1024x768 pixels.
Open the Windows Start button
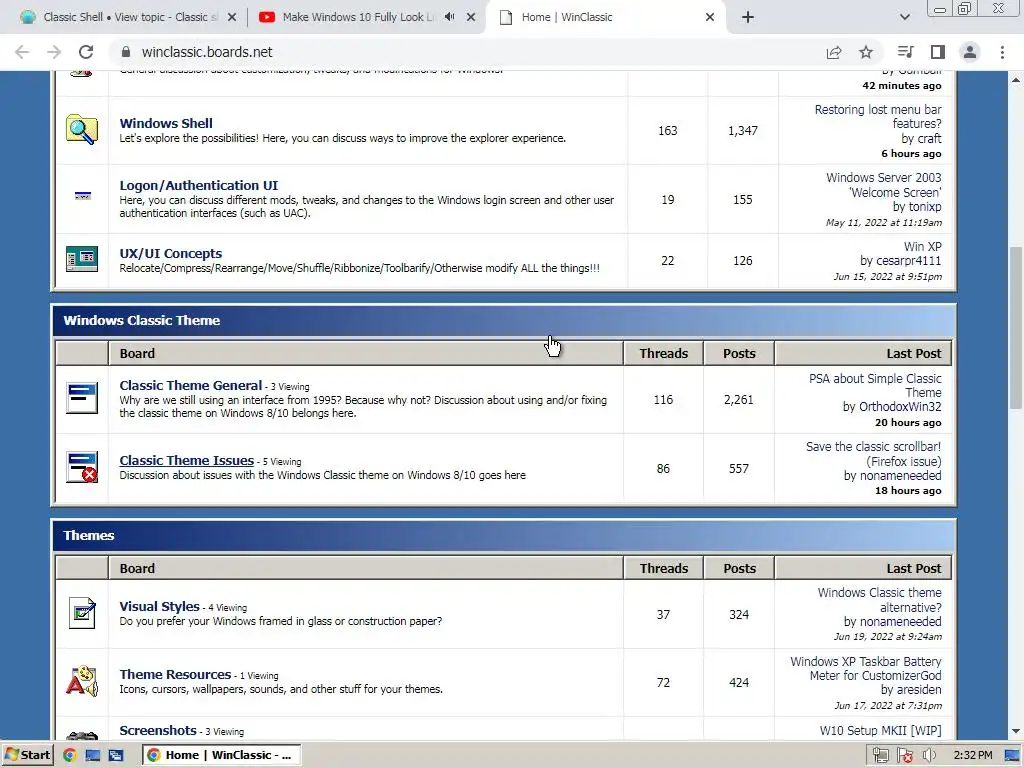[x=27, y=755]
